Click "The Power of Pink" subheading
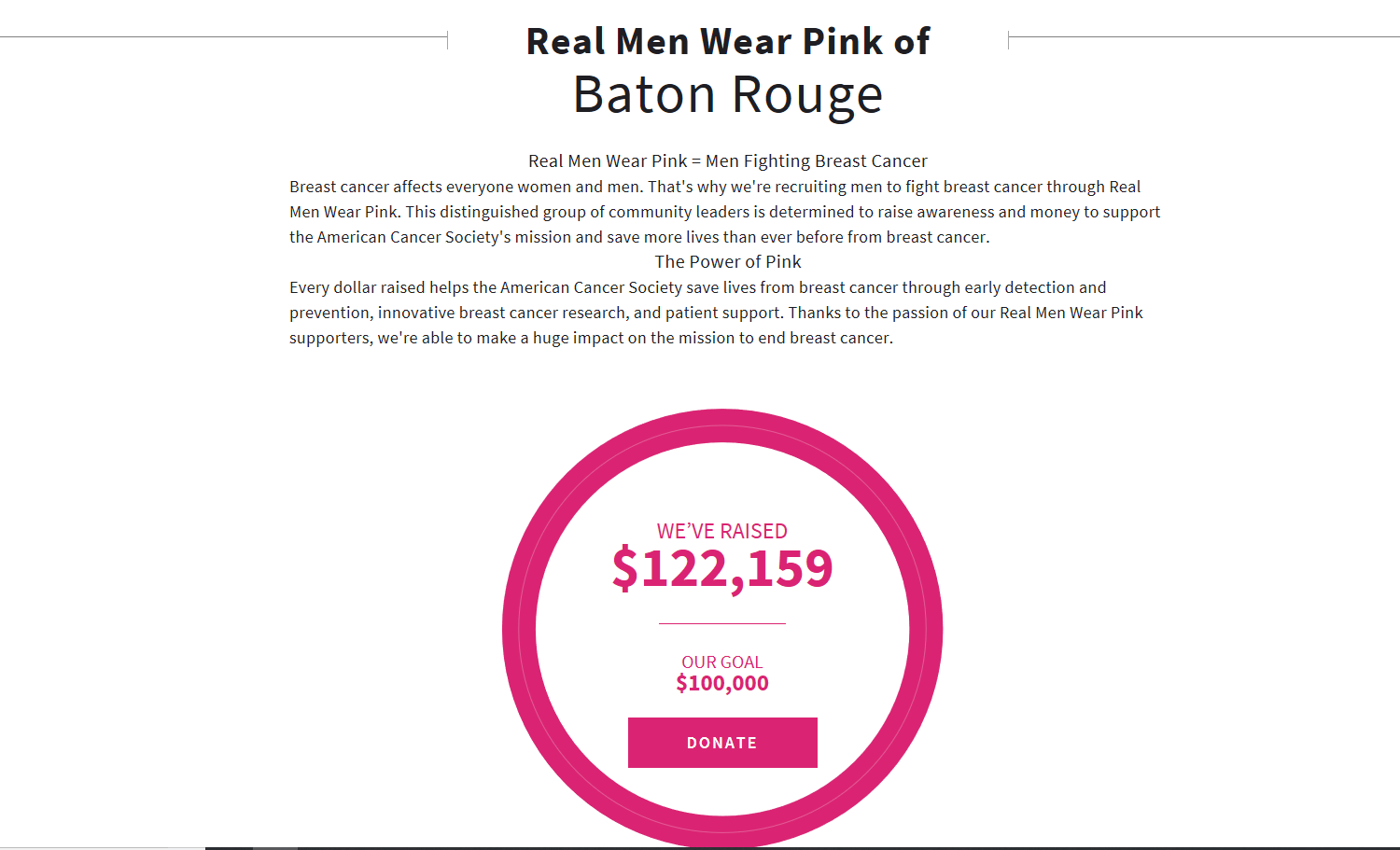 (x=728, y=262)
